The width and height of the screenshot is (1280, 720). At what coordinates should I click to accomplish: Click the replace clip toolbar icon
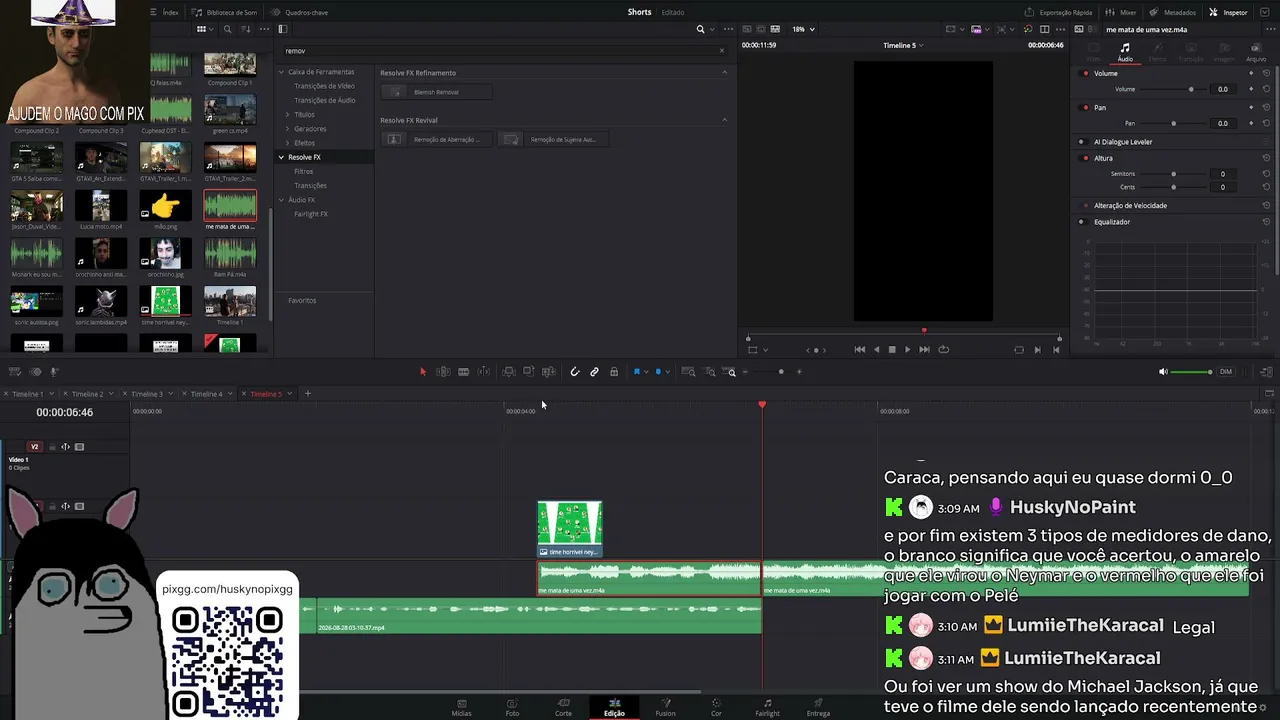tap(548, 372)
